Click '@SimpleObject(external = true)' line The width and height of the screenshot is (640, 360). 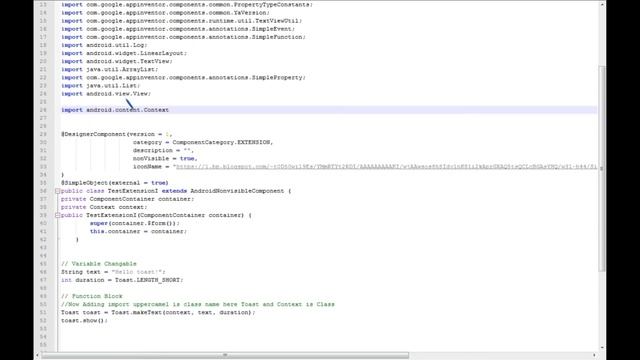[x=115, y=183]
